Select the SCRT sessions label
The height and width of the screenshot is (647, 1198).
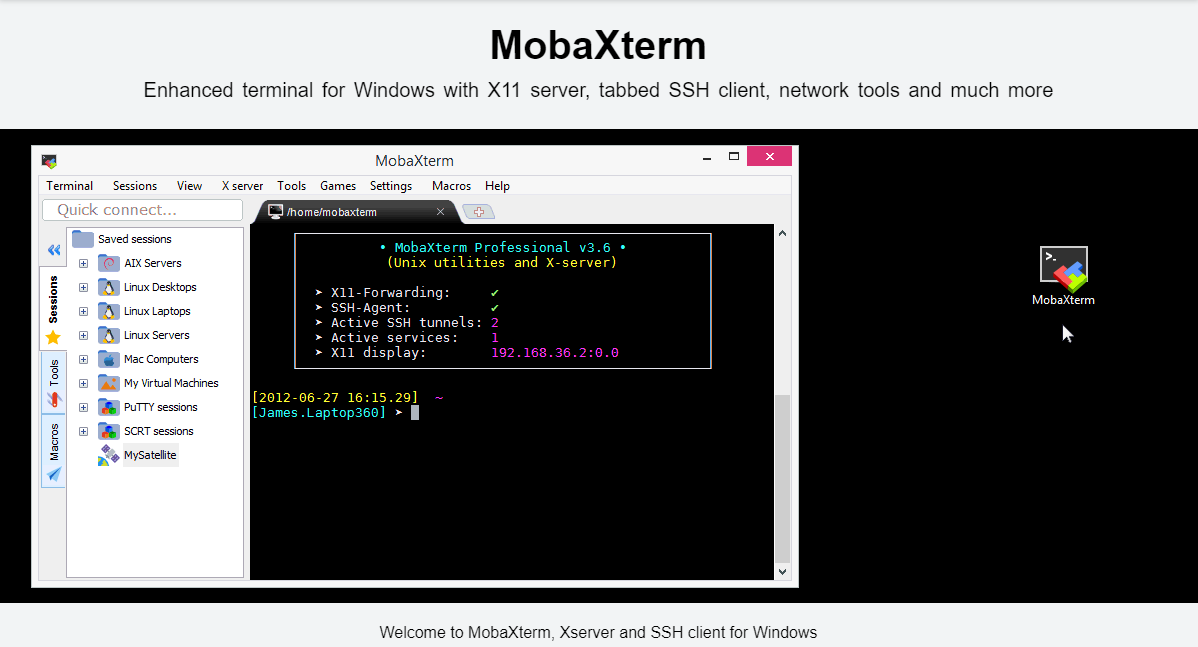point(159,432)
